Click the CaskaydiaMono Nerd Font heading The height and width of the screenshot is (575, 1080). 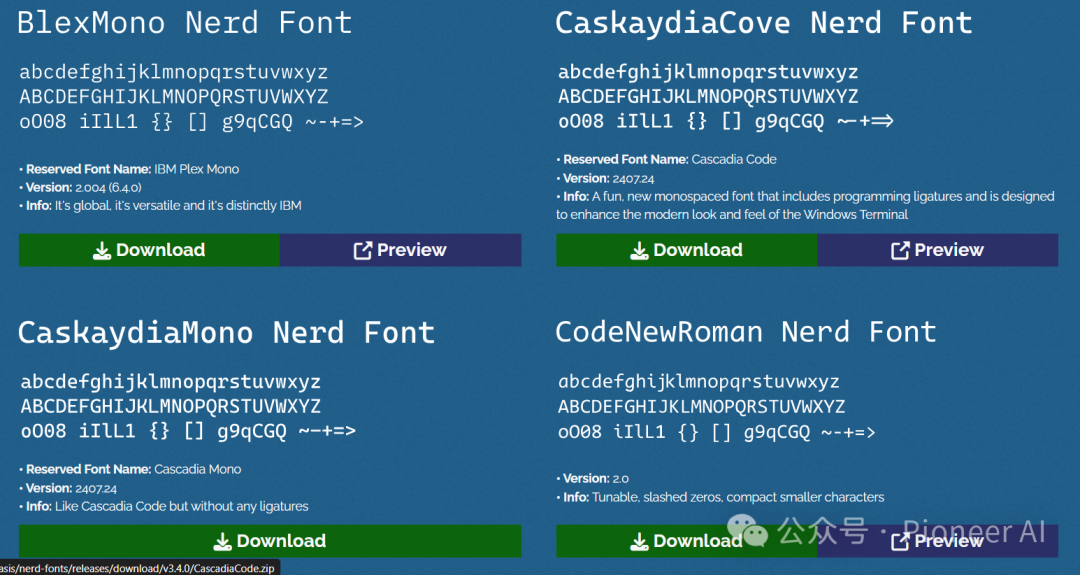227,333
